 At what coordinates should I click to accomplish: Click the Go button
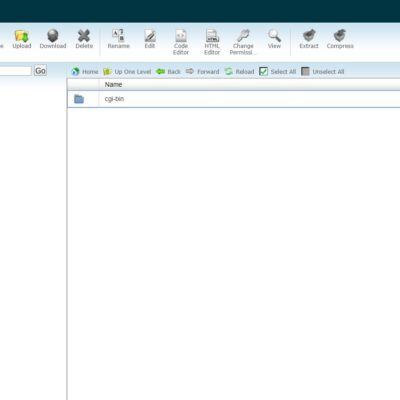pyautogui.click(x=40, y=71)
